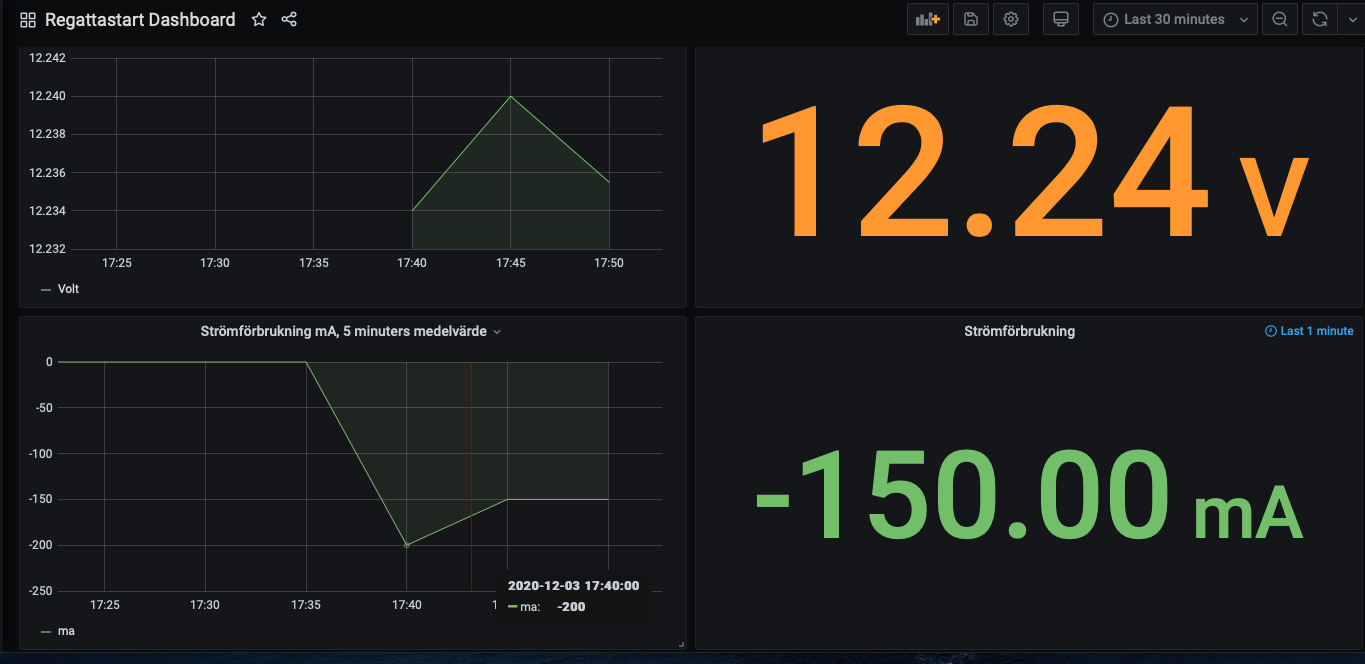This screenshot has height=664, width=1365.
Task: Refresh the dashboard data
Action: [x=1319, y=19]
